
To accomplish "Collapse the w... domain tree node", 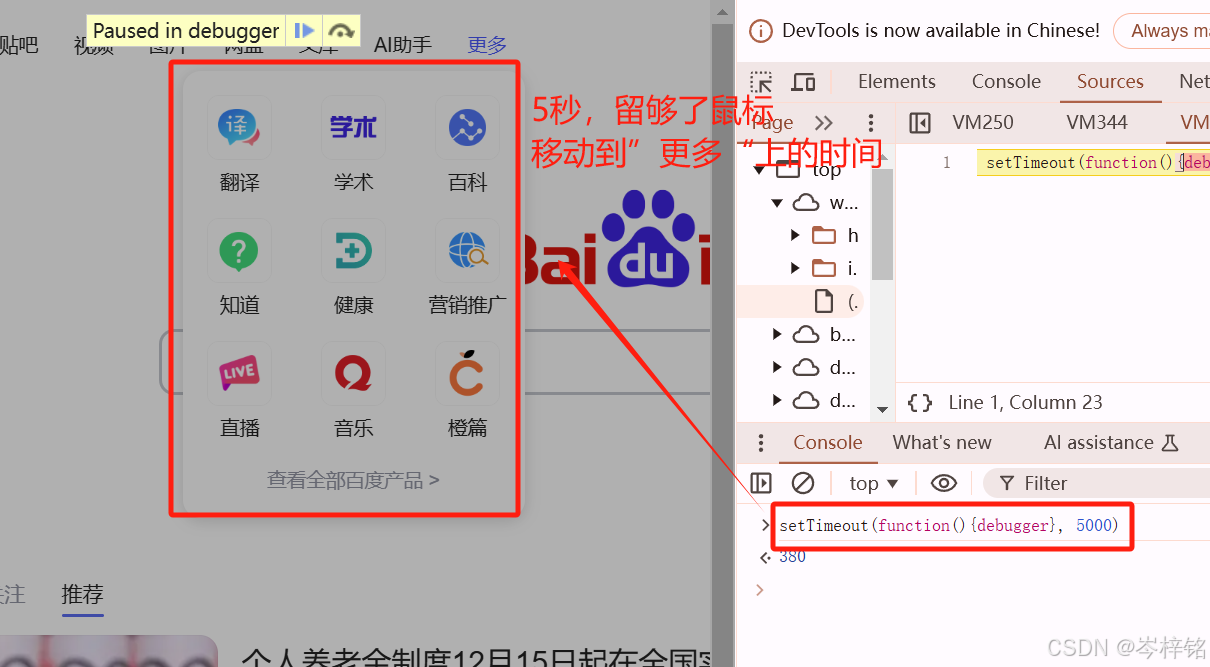I will pos(777,203).
